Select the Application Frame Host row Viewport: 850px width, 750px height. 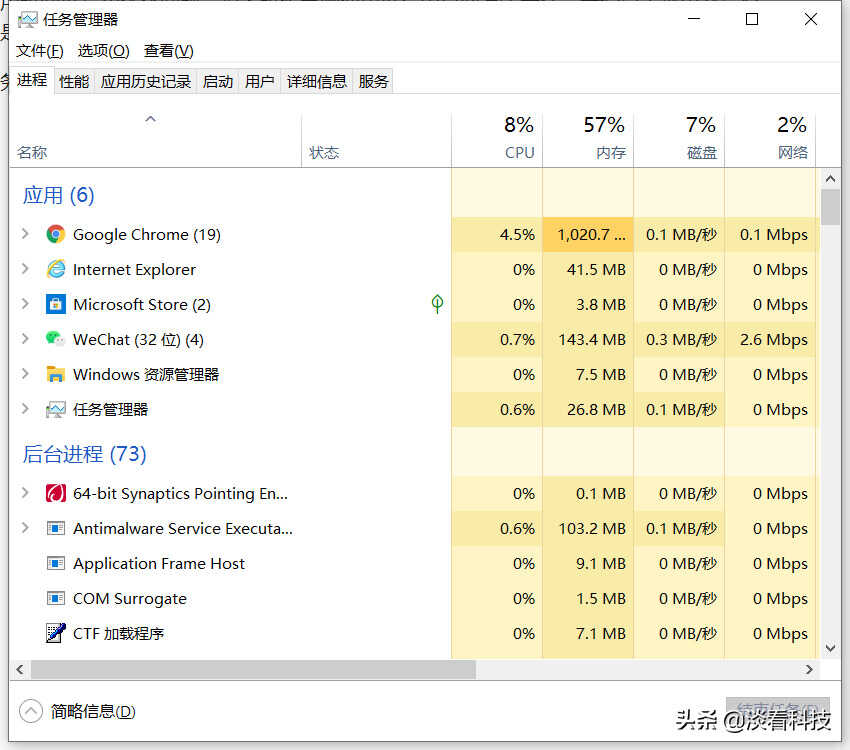point(159,564)
